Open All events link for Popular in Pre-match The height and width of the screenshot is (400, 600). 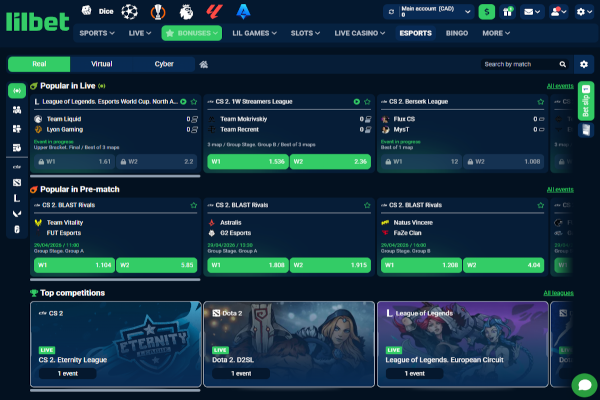tap(560, 189)
